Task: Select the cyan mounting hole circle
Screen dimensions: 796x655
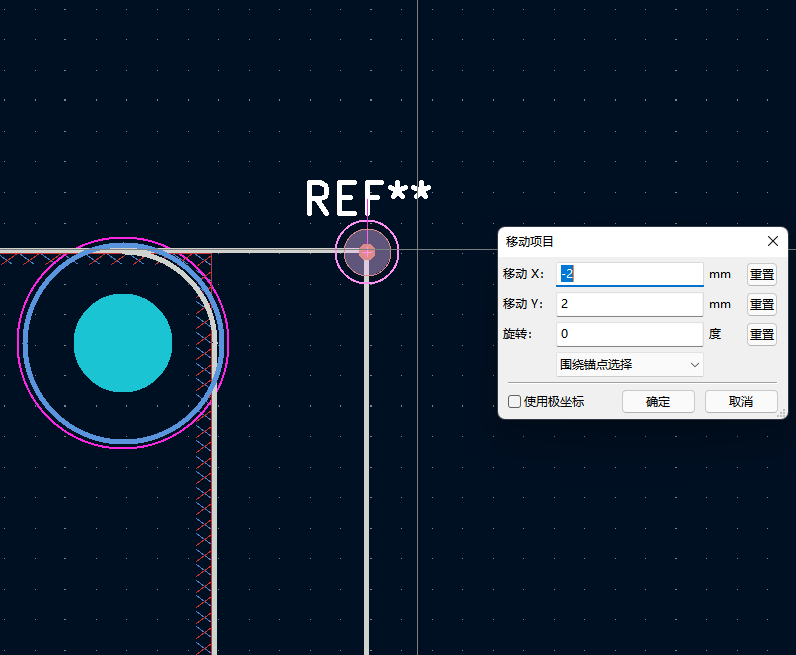Action: pos(123,343)
